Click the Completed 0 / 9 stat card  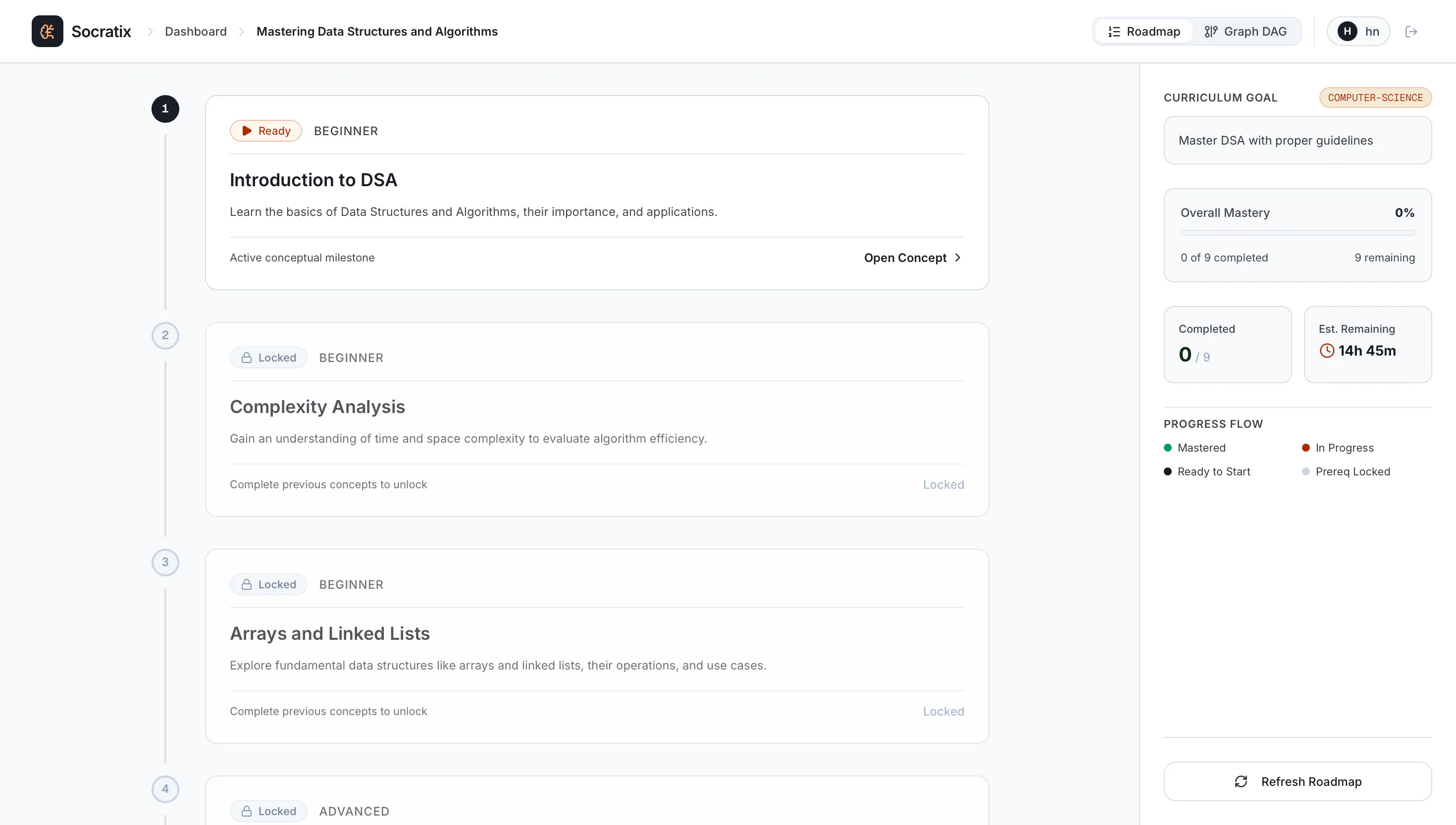click(x=1228, y=345)
